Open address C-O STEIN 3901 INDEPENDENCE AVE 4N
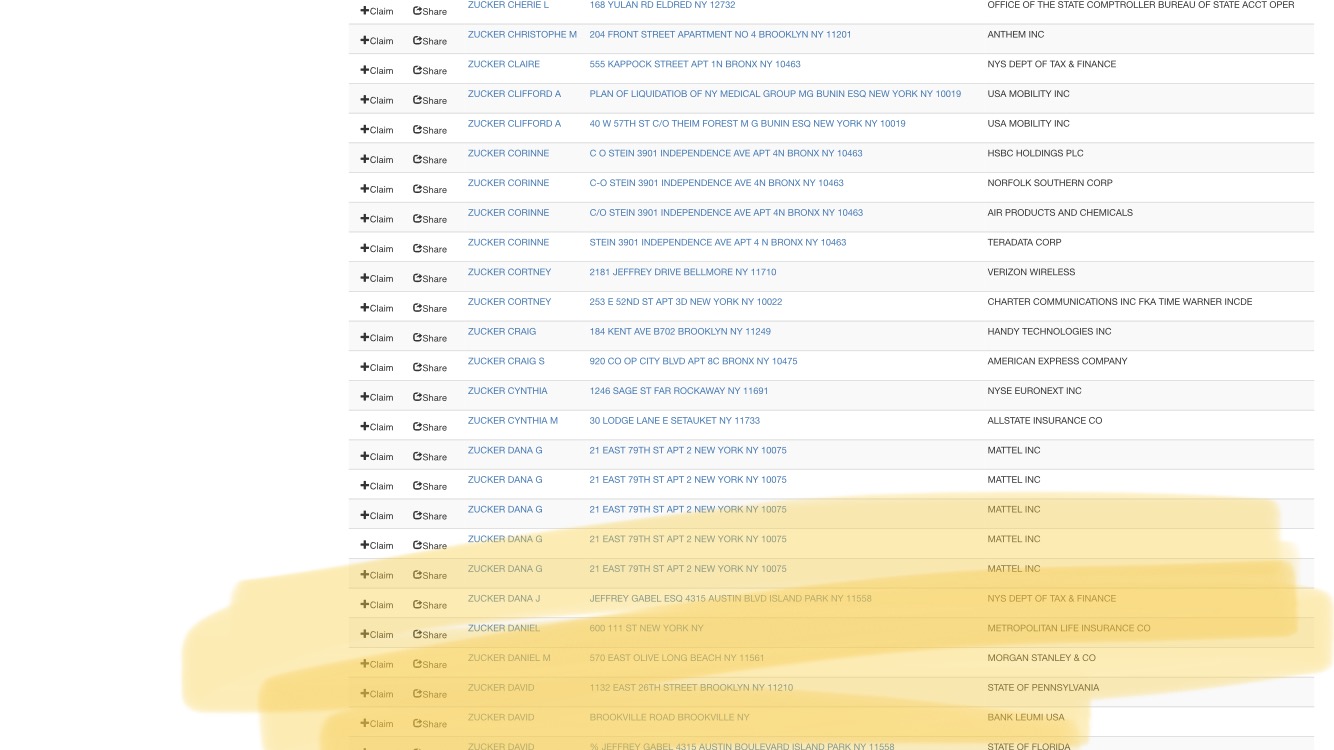The width and height of the screenshot is (1334, 750). click(x=716, y=183)
